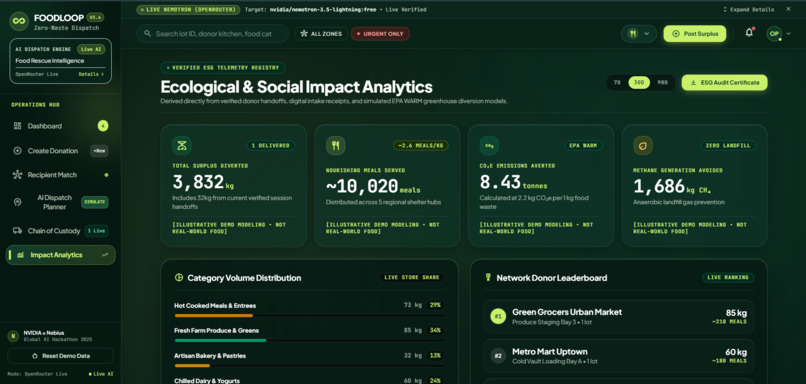Click the AI Dispatch Planner pin icon
This screenshot has height=384, width=806.
tap(17, 202)
